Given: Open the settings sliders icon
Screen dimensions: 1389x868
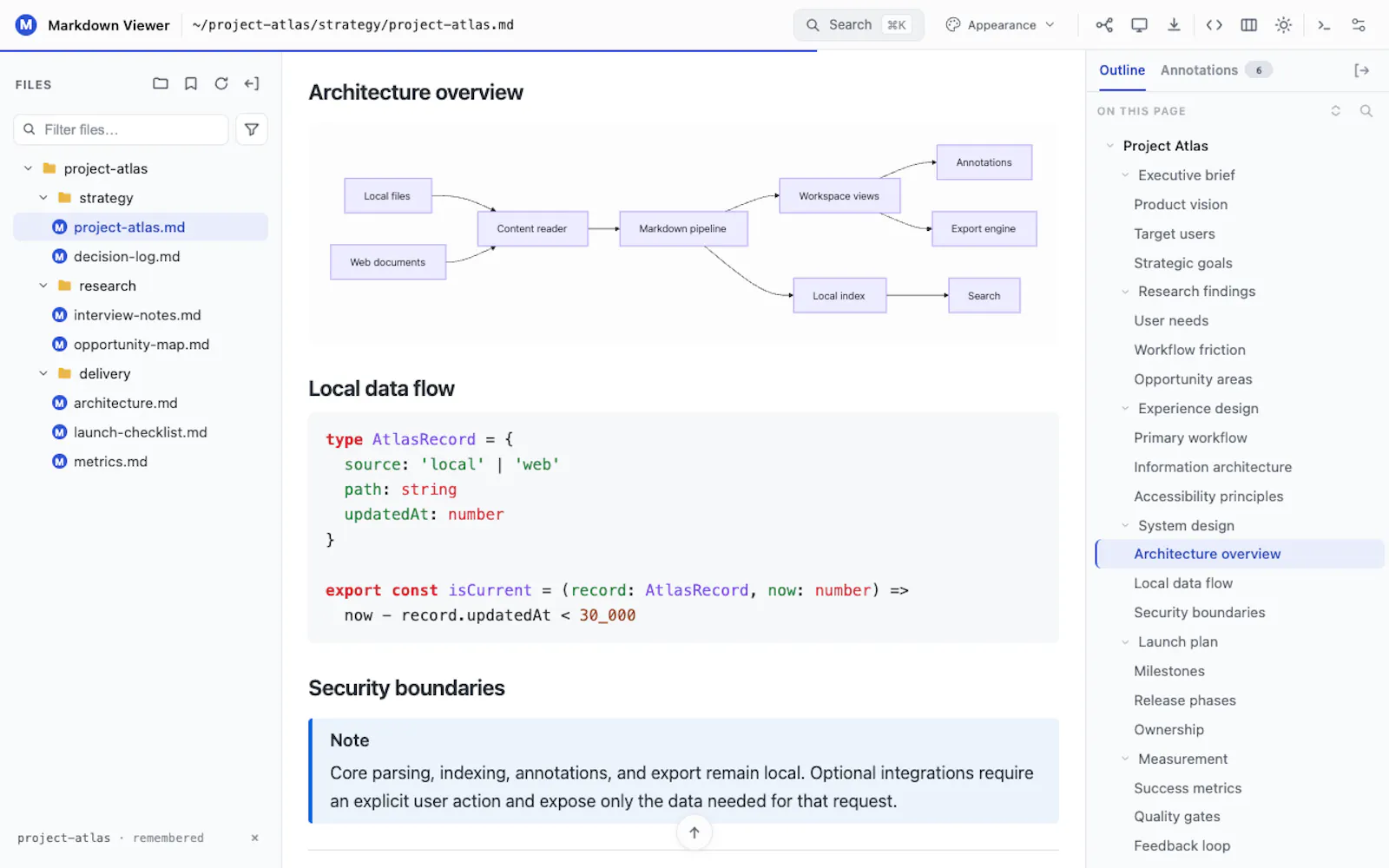Looking at the screenshot, I should pyautogui.click(x=1359, y=25).
